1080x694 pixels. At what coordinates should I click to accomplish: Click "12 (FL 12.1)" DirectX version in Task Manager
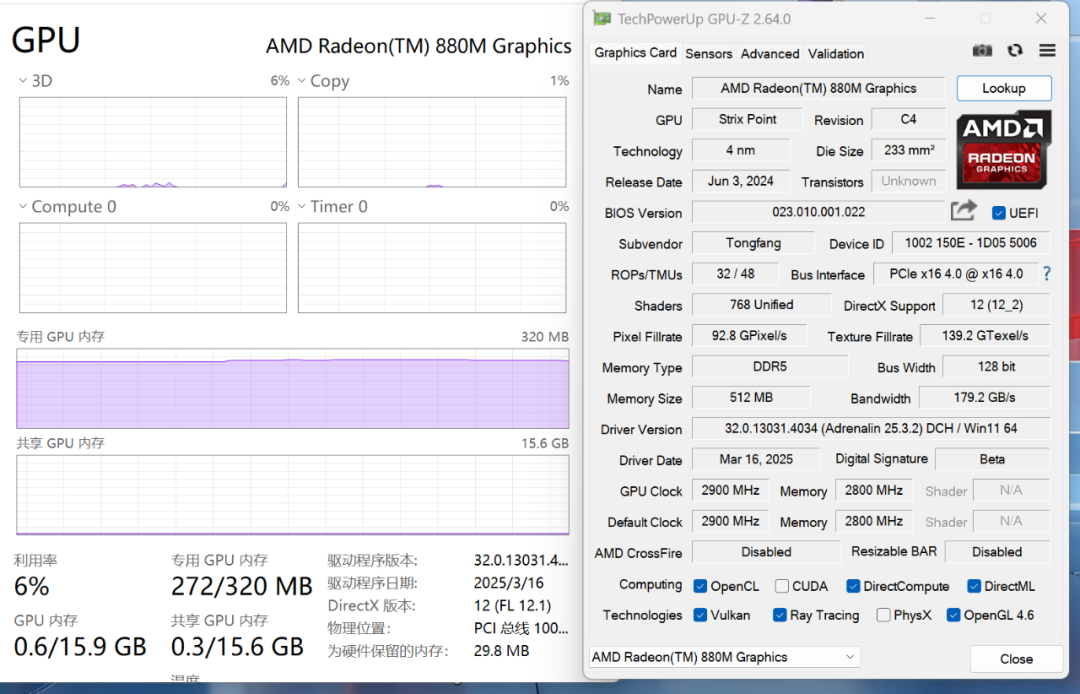tap(512, 606)
